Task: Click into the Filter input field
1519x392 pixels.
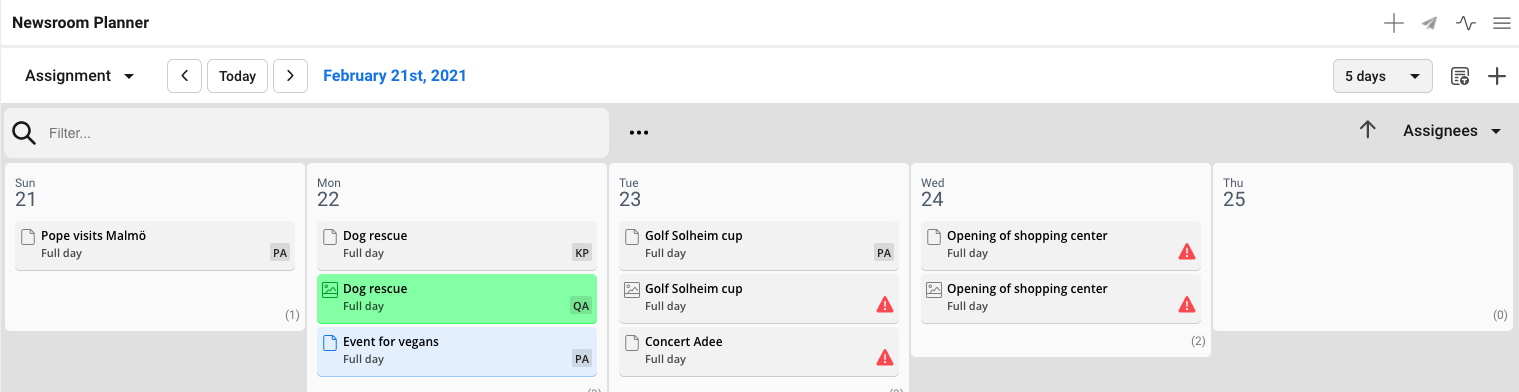Action: coord(325,133)
